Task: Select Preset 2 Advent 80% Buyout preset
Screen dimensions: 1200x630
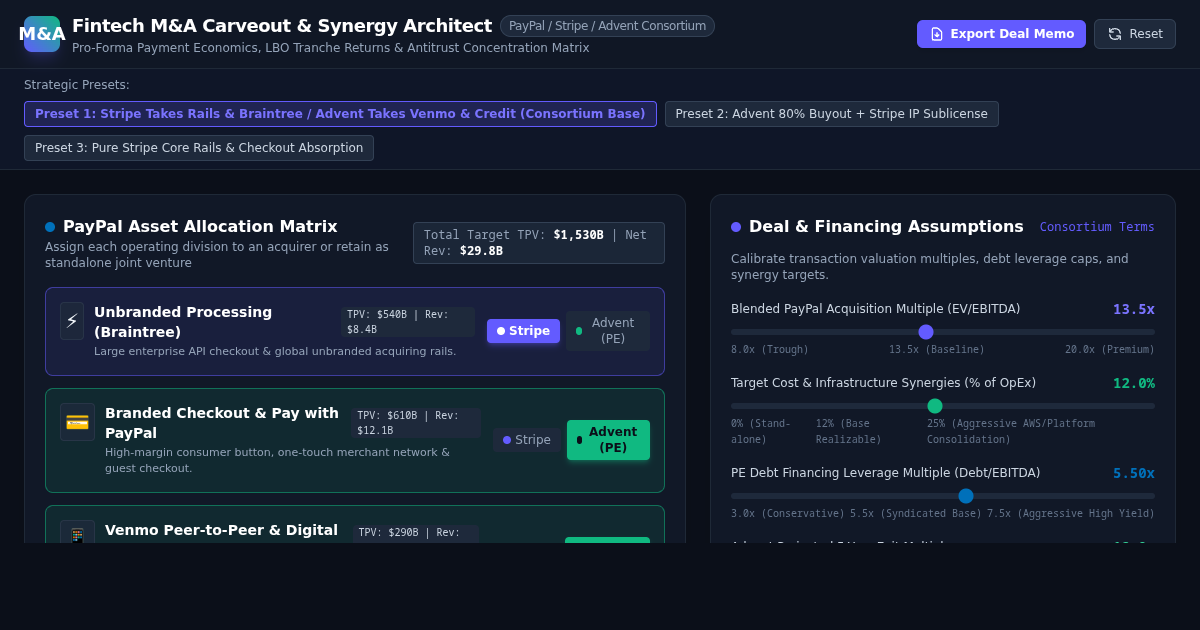Action: click(x=831, y=114)
